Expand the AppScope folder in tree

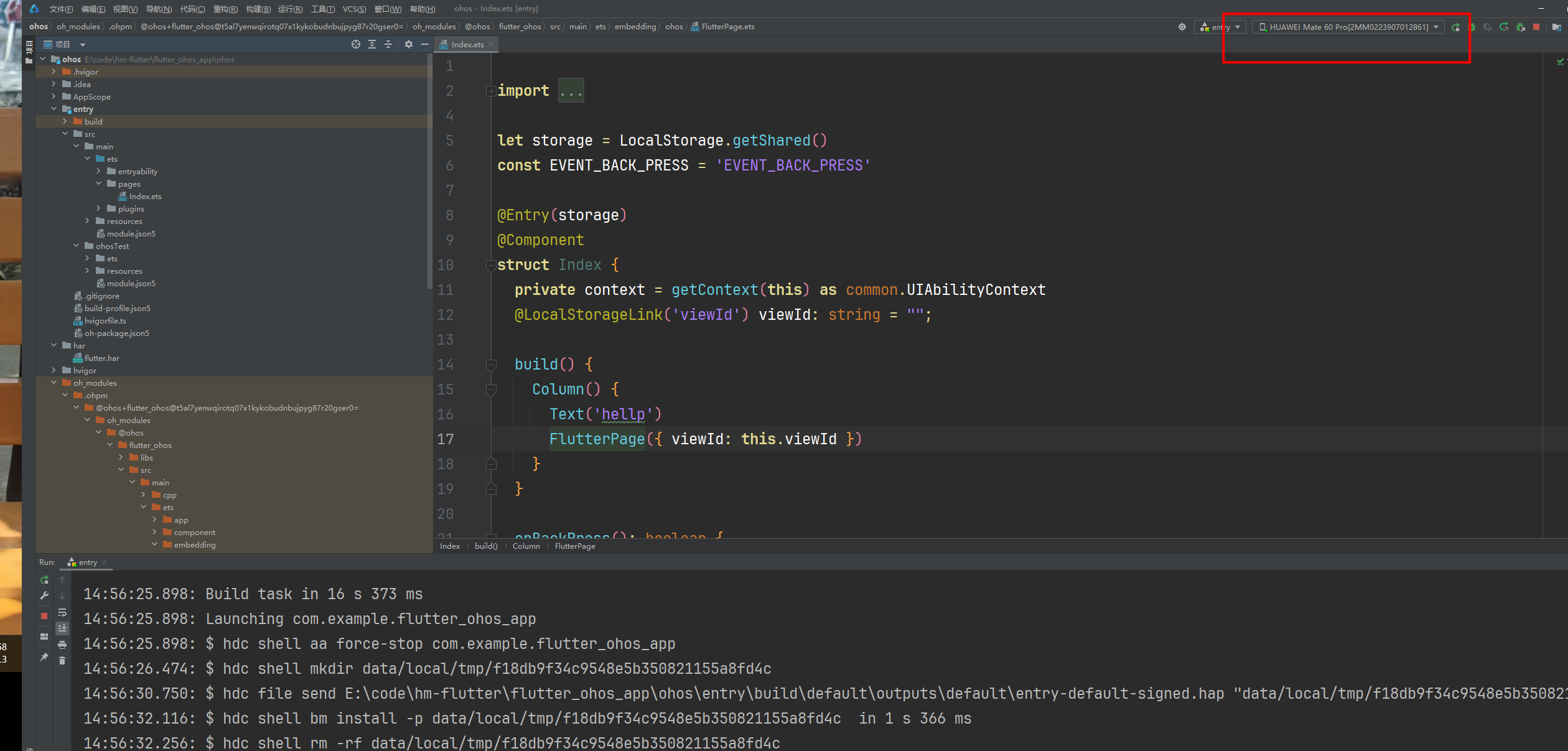point(54,96)
